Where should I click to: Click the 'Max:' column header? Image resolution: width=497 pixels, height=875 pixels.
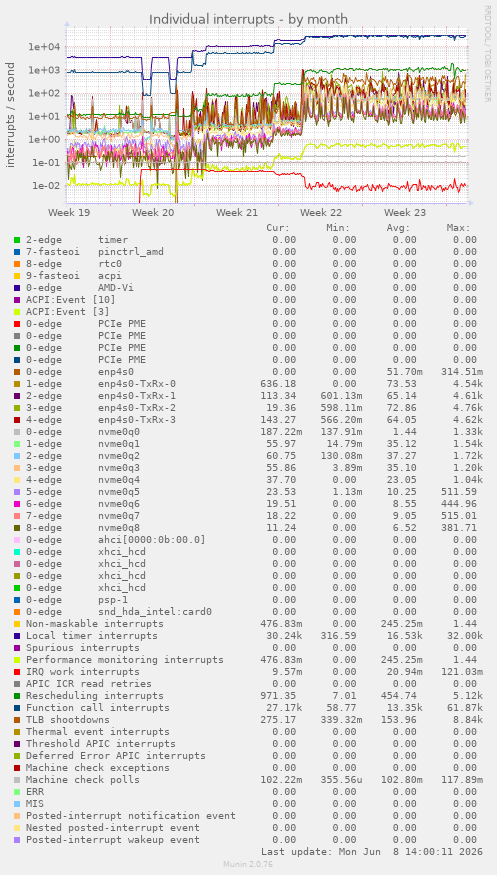coord(458,228)
